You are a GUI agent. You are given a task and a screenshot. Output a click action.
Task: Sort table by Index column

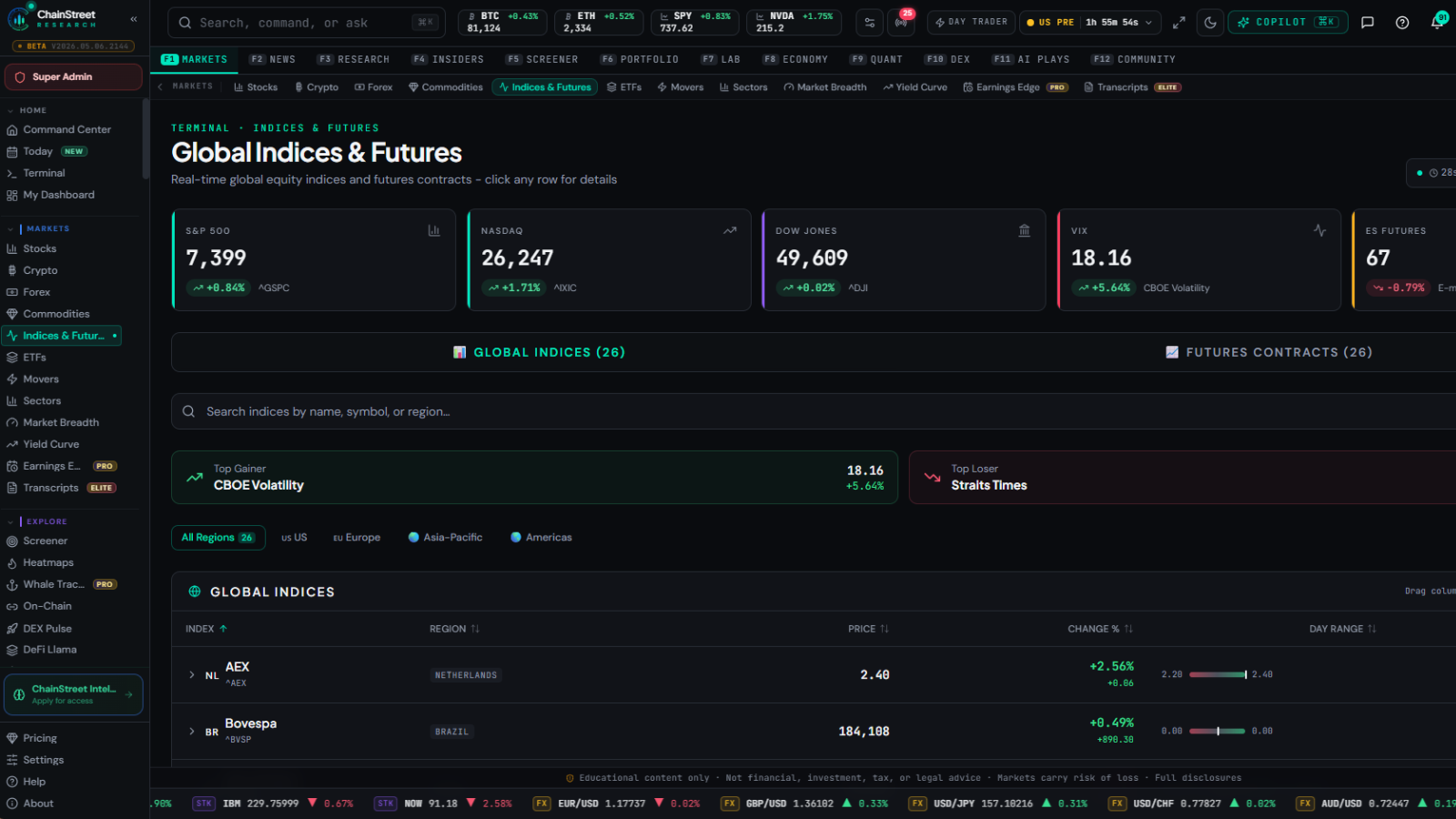207,629
